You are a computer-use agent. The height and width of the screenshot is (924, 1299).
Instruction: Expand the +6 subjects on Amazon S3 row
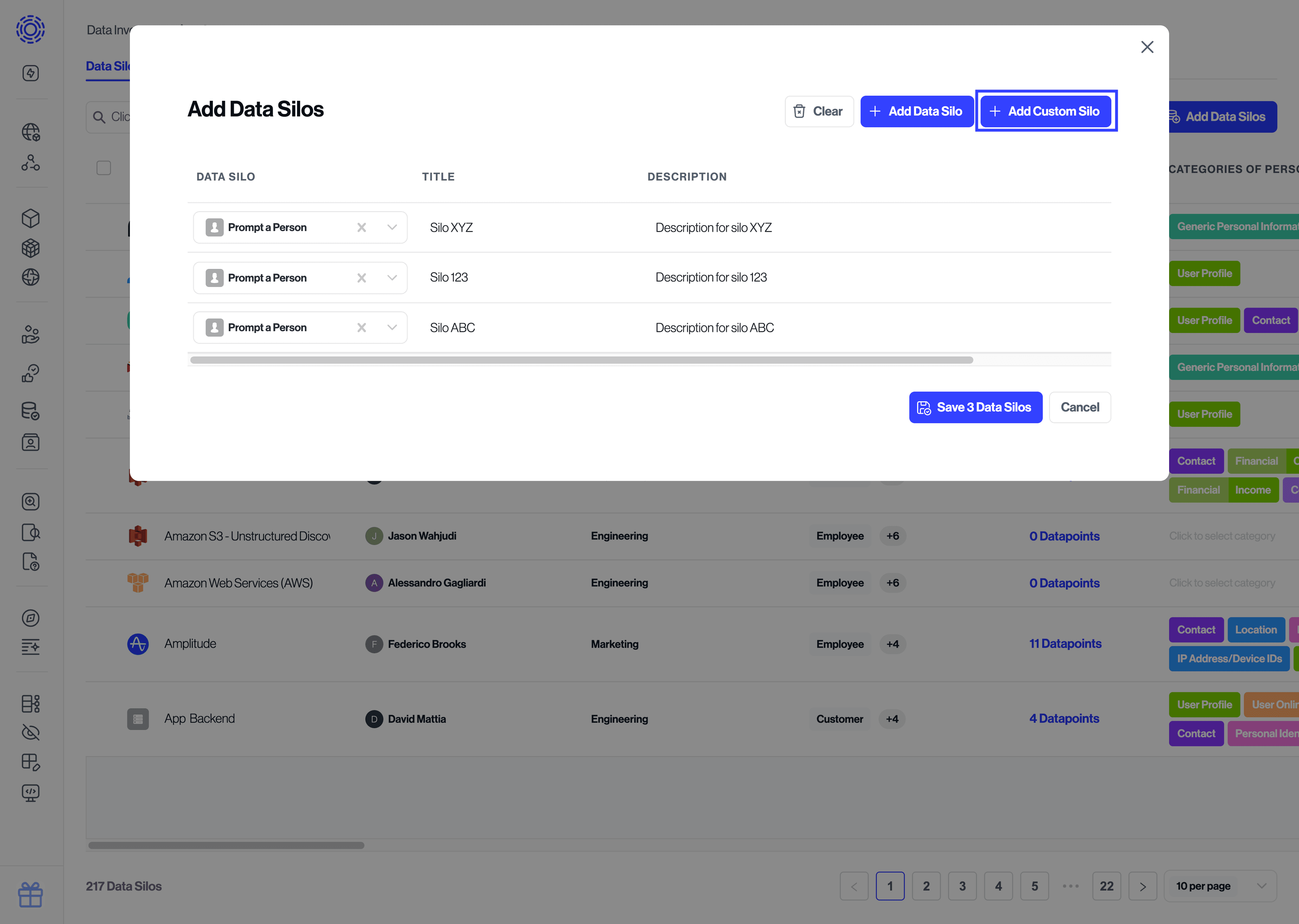pyautogui.click(x=892, y=536)
